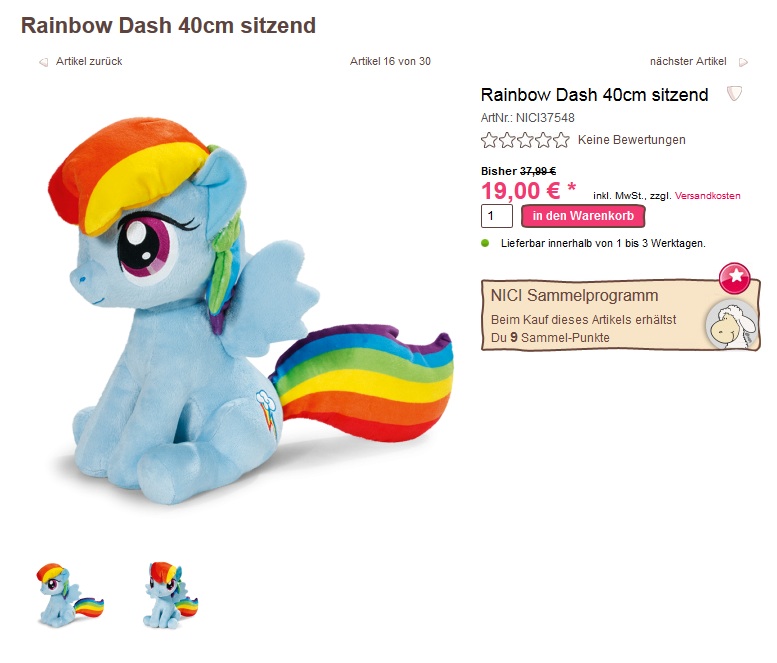
Task: Click the NICI sheep mascot icon
Action: (732, 324)
